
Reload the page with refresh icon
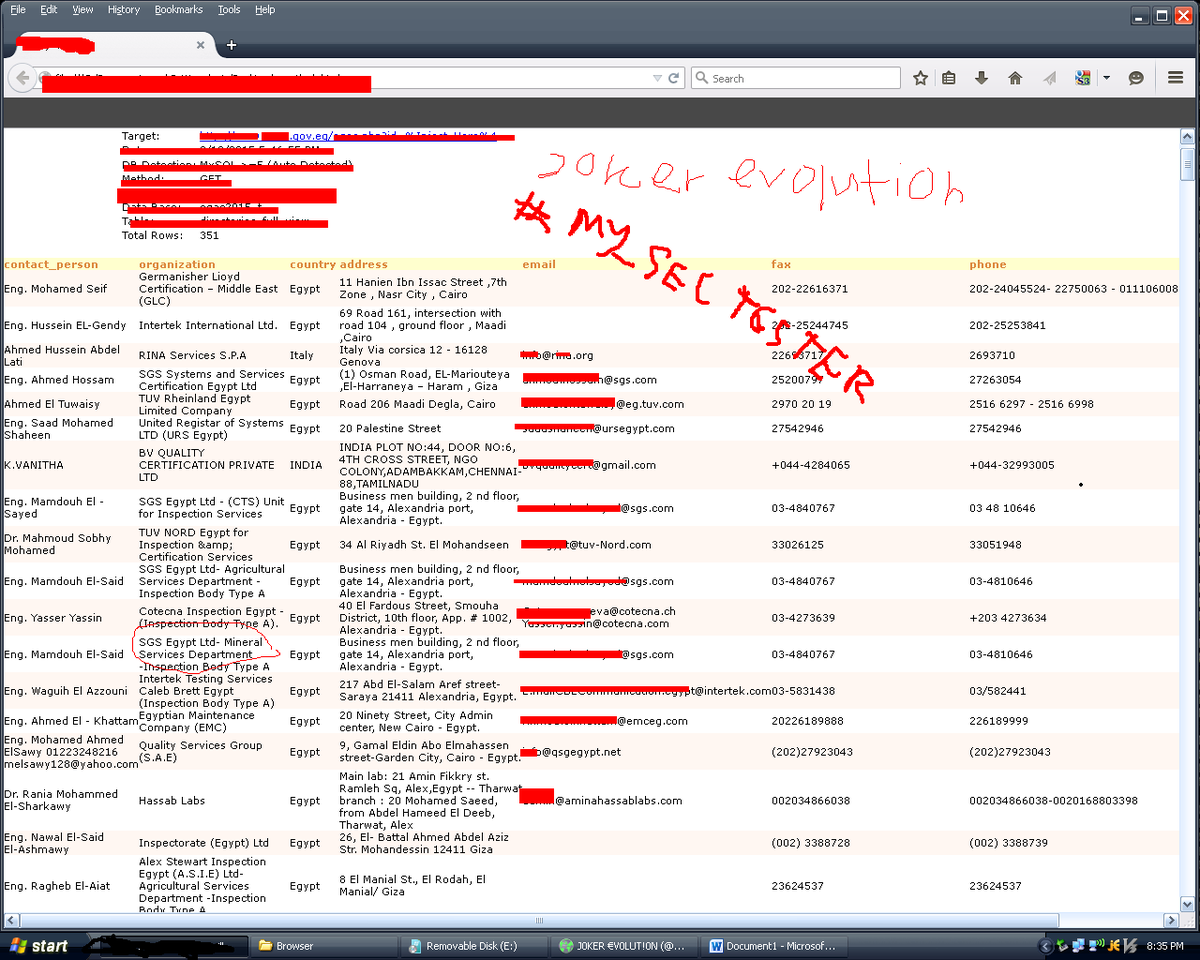tap(674, 78)
